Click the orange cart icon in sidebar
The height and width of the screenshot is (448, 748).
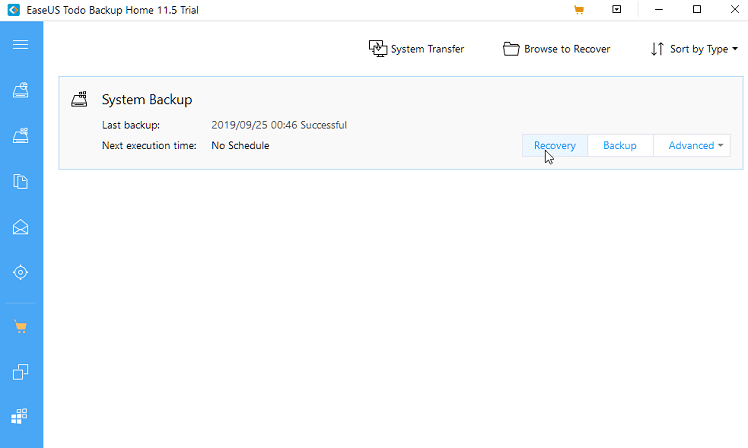click(21, 327)
